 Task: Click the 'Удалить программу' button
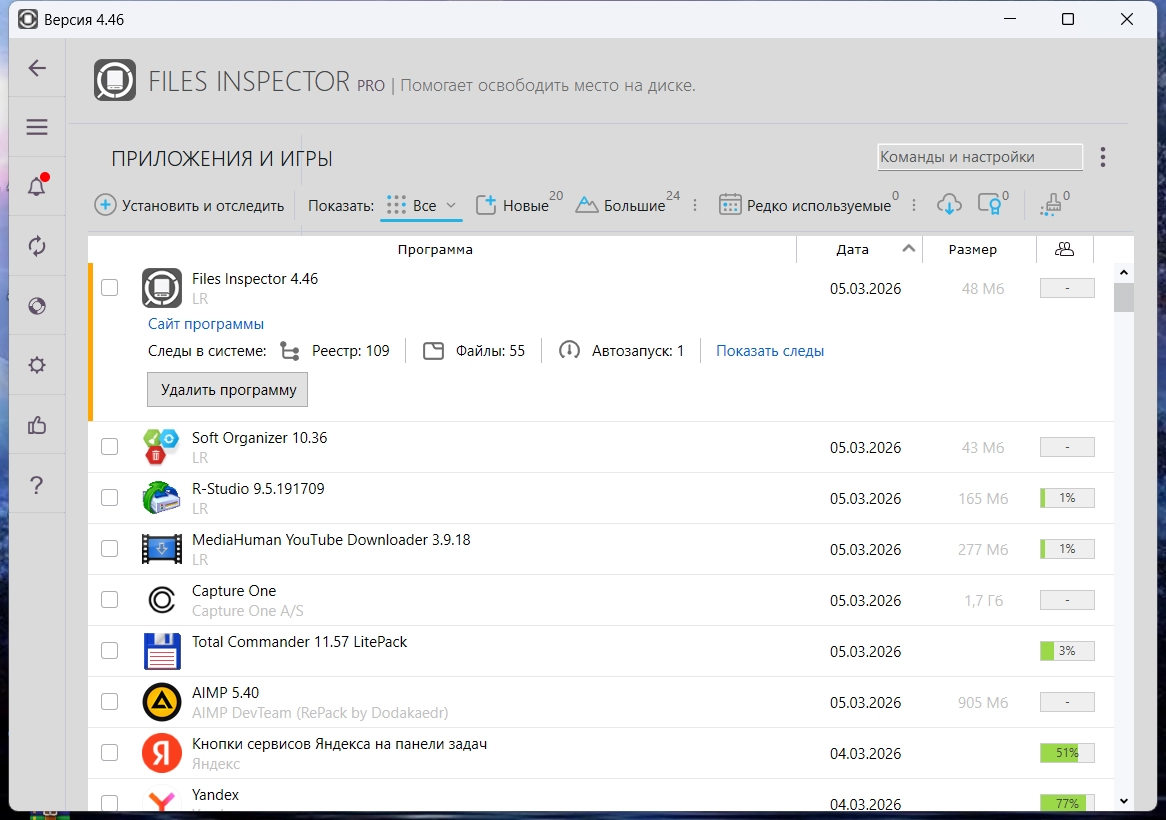[228, 390]
